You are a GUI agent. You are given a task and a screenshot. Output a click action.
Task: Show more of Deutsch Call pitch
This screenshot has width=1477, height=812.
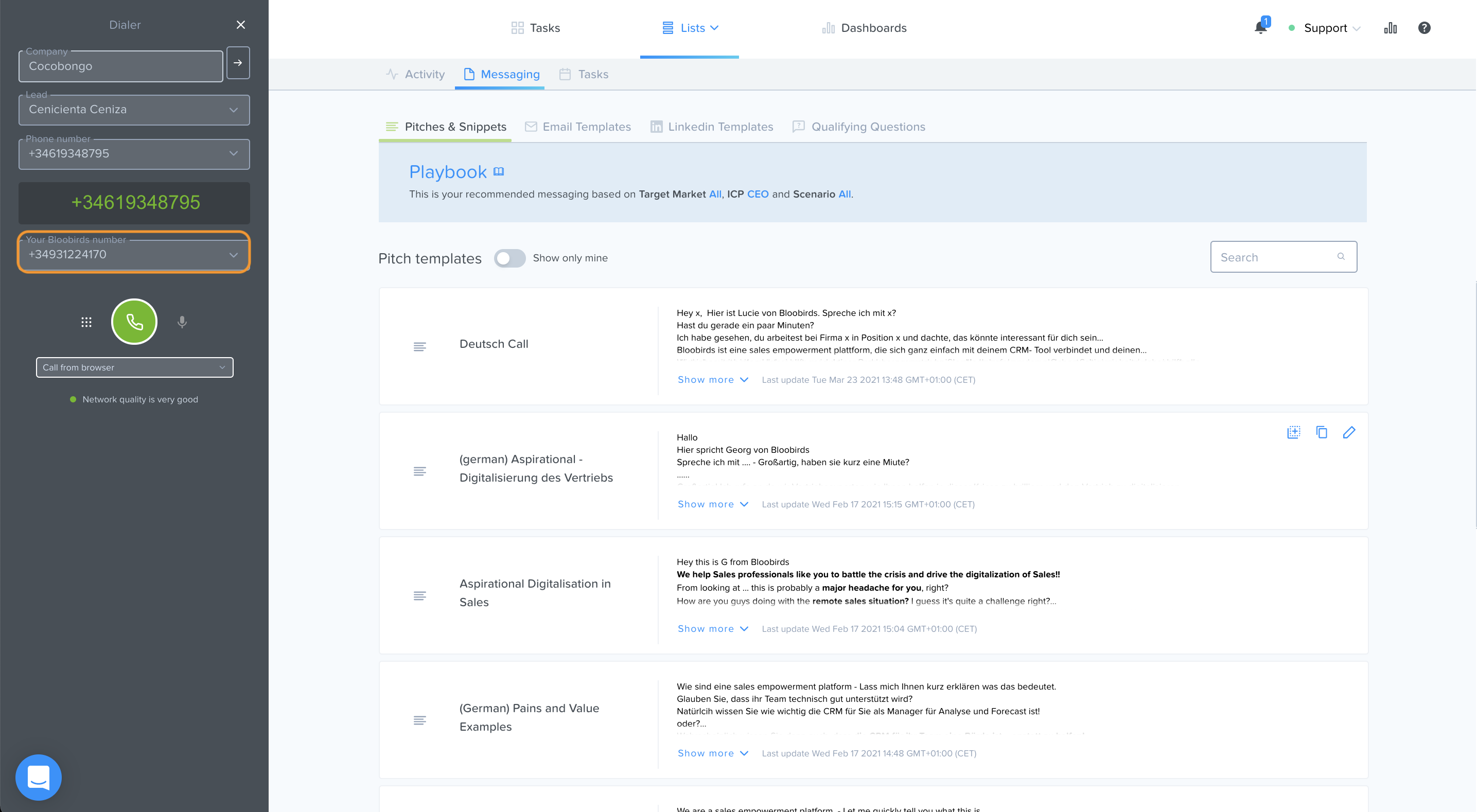pyautogui.click(x=713, y=380)
